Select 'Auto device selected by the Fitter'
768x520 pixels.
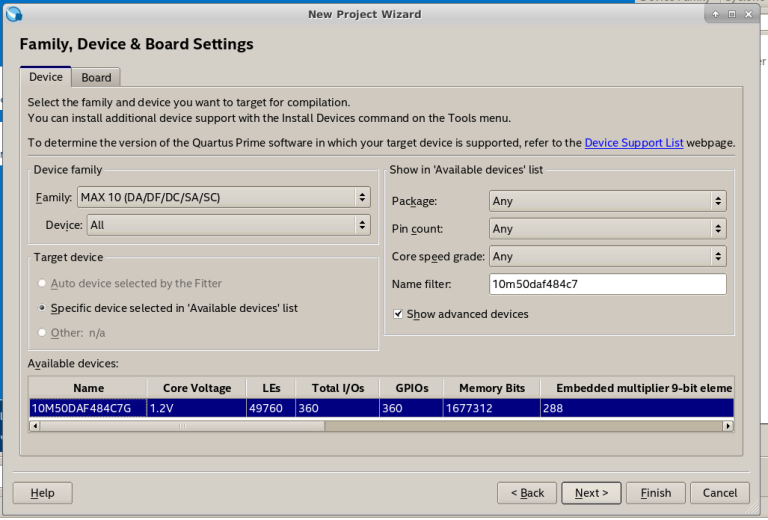click(42, 283)
